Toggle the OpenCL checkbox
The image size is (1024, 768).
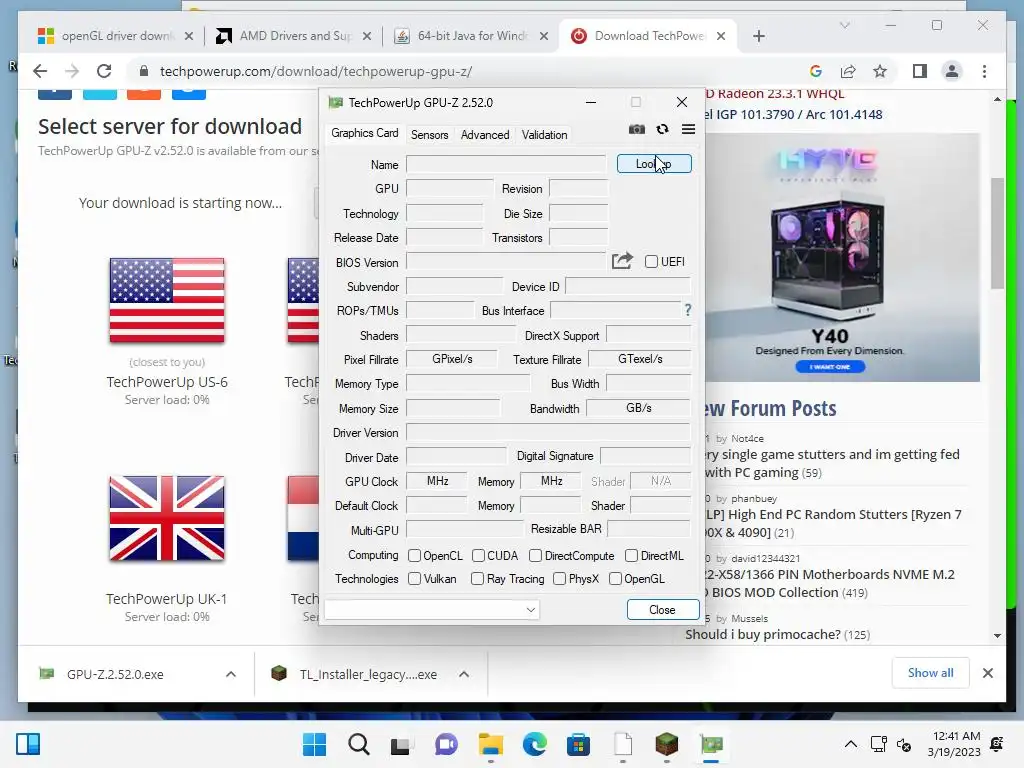point(414,555)
